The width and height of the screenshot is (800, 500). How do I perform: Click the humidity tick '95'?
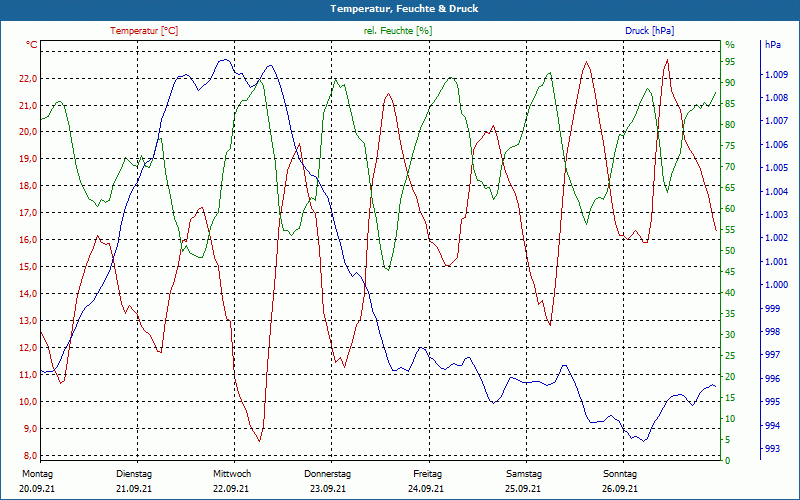(730, 62)
